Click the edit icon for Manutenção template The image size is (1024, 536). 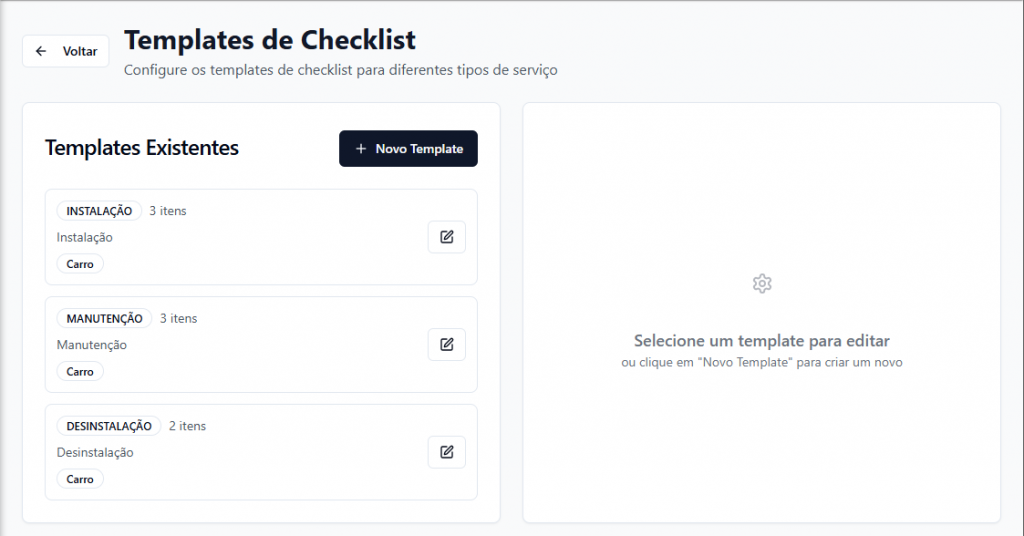[x=447, y=344]
